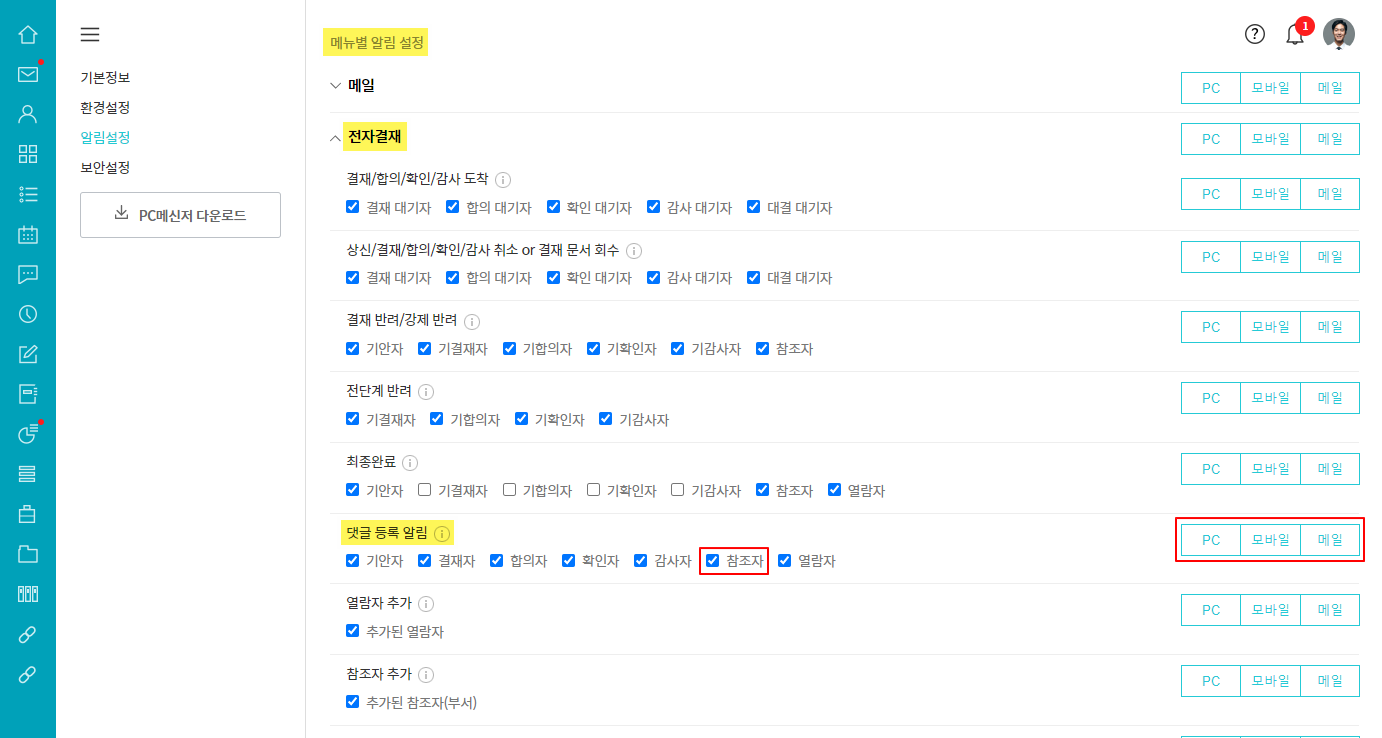Expand the 메일 section
Screen dimensions: 1382x738
(336, 85)
